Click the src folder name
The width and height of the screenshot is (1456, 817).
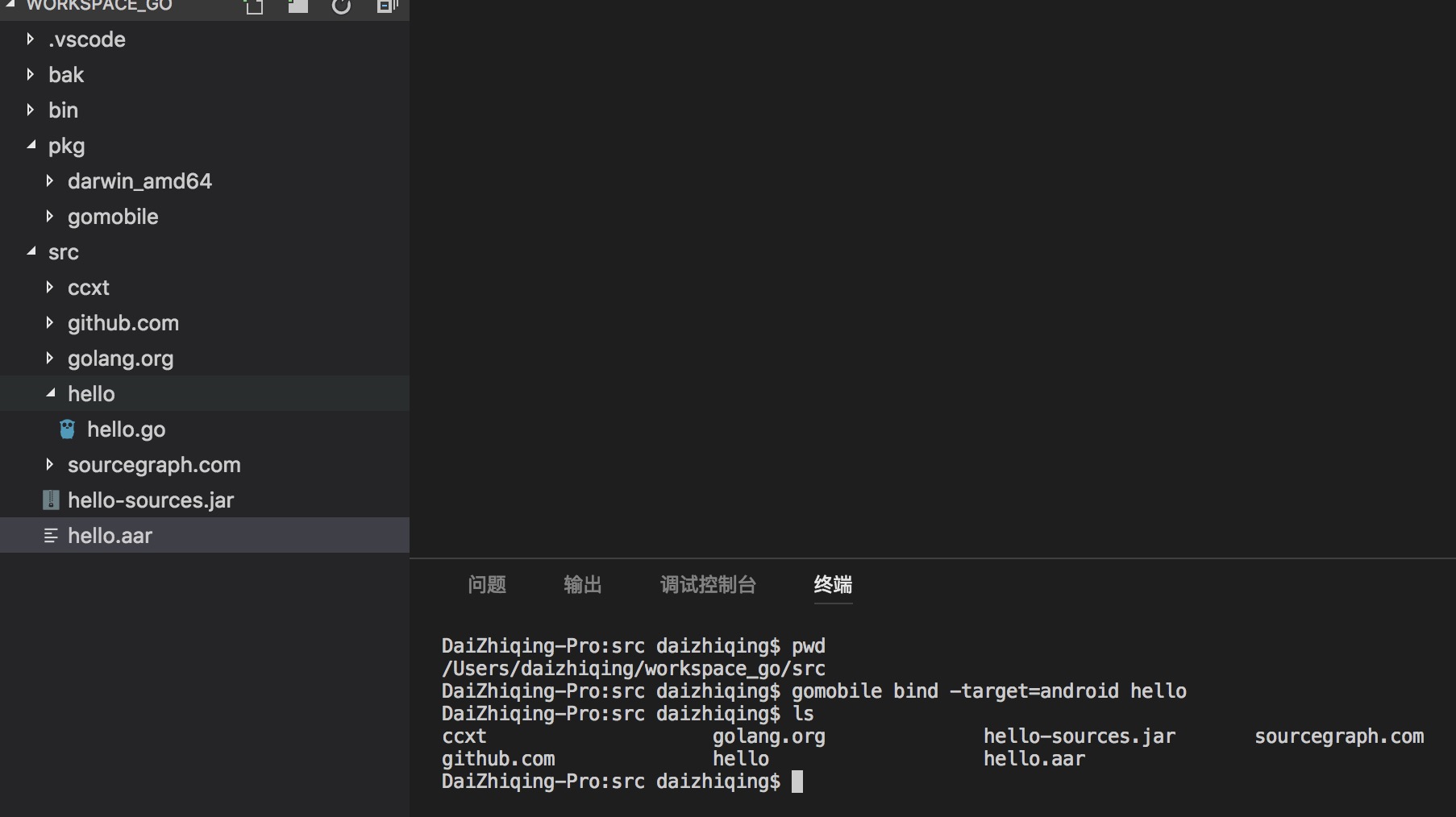[x=63, y=252]
